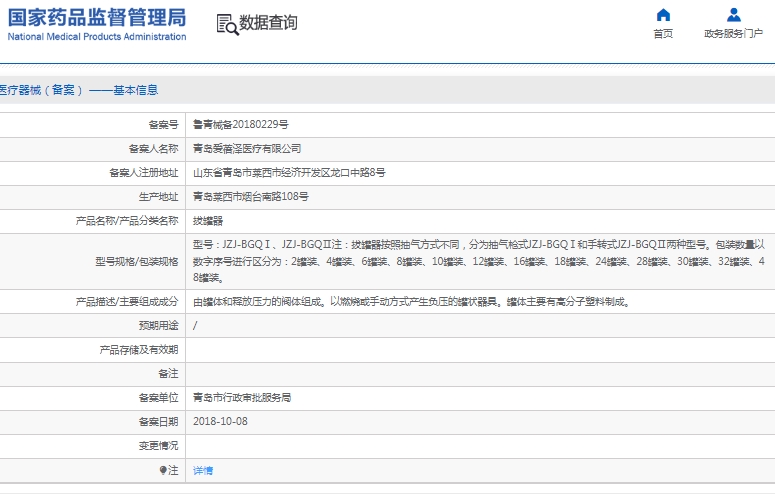Click the 产品存储及有效期 row label
Screen dimensions: 775x494
pos(138,350)
